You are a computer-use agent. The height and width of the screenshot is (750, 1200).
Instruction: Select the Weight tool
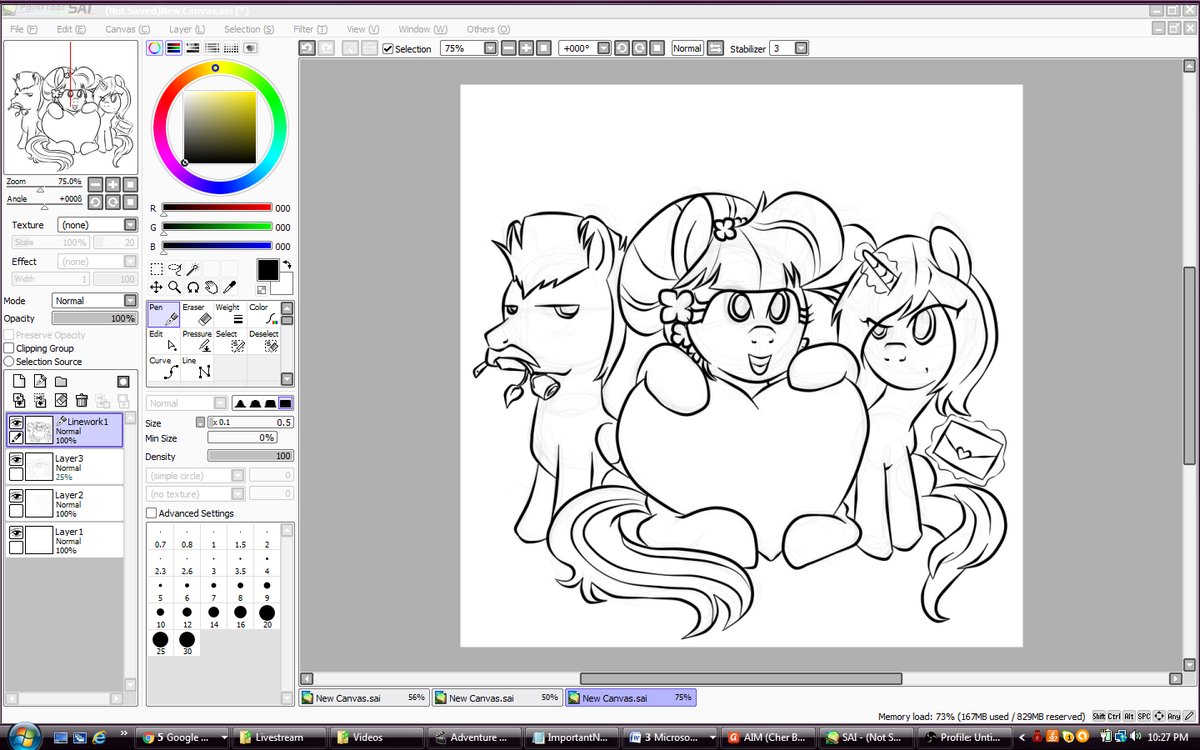tap(229, 314)
